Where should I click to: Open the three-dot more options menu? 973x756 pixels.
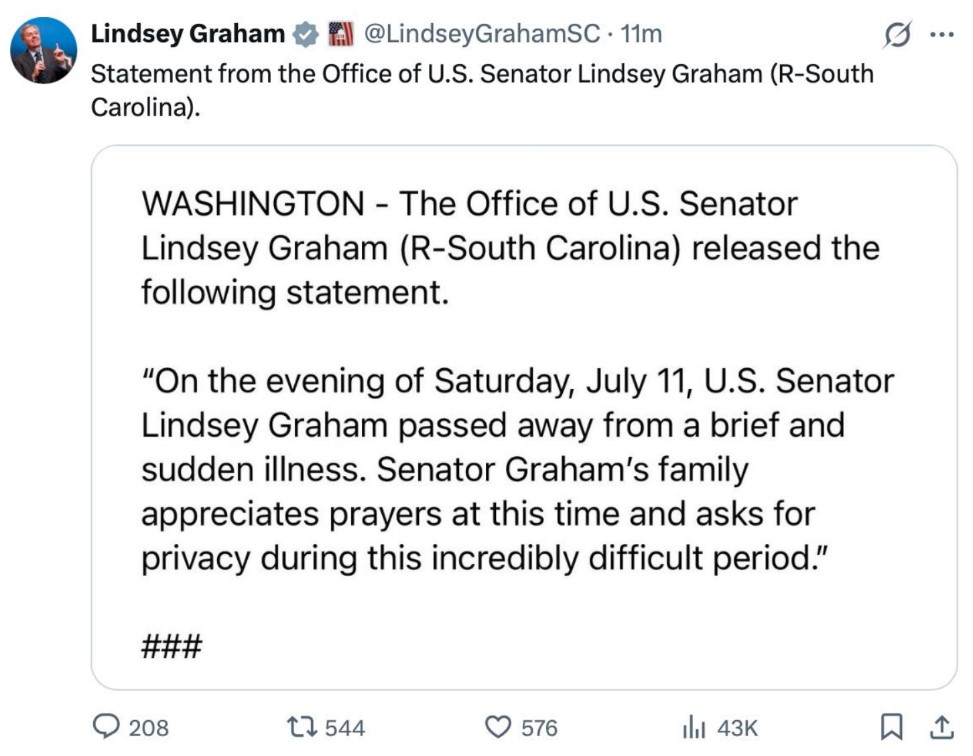(942, 35)
